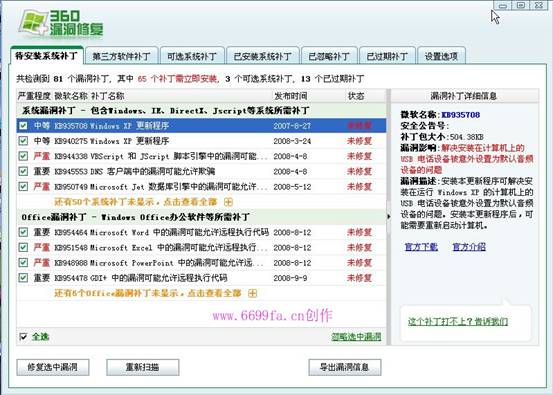Open the 可选系统补丁 tab

192,56
